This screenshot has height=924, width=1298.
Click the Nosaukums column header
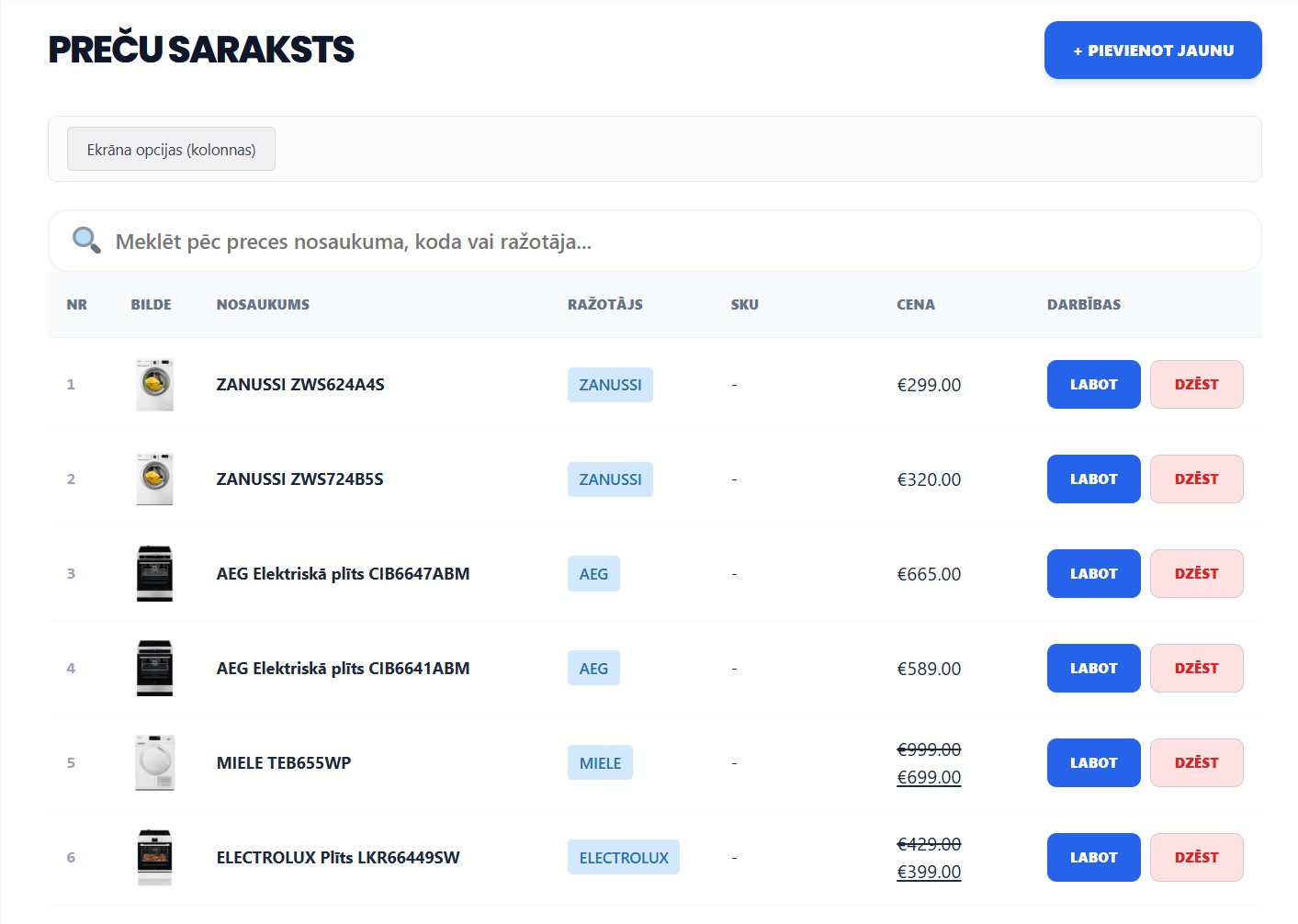(x=263, y=304)
